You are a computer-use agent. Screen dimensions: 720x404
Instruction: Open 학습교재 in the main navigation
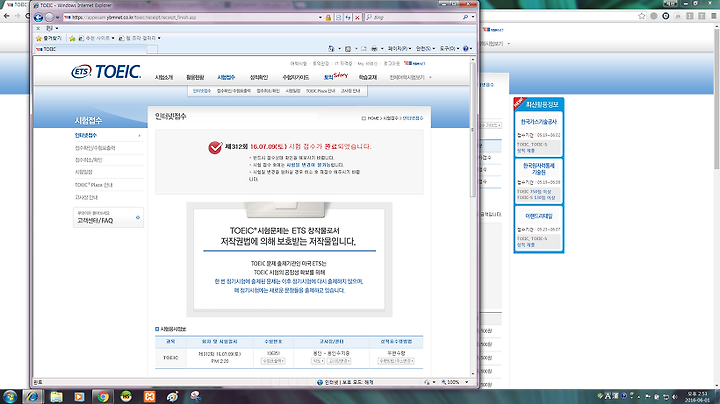pyautogui.click(x=368, y=78)
